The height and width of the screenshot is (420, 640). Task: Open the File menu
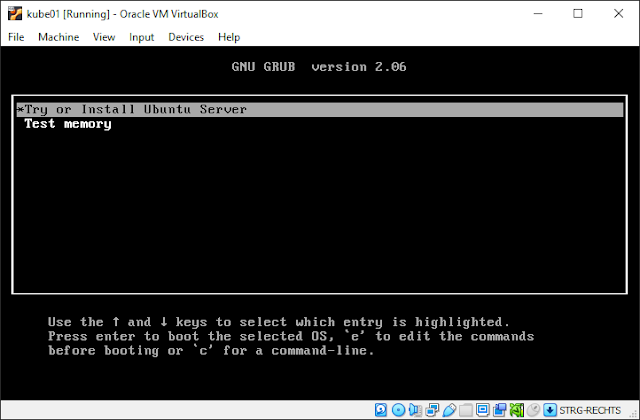(16, 37)
